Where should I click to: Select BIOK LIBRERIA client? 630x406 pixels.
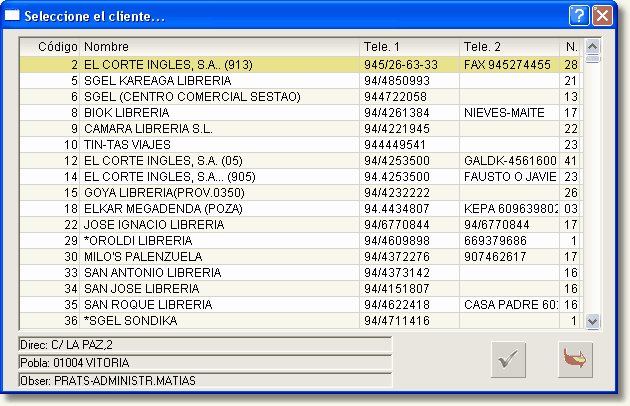coord(301,113)
